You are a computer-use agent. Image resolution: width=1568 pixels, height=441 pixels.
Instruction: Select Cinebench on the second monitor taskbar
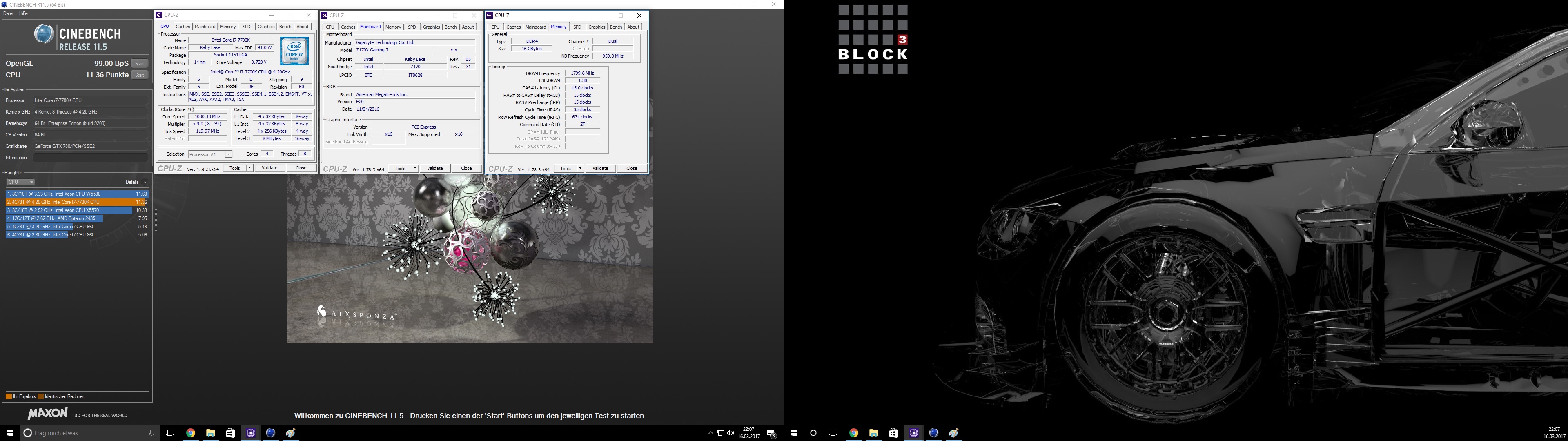[x=934, y=433]
